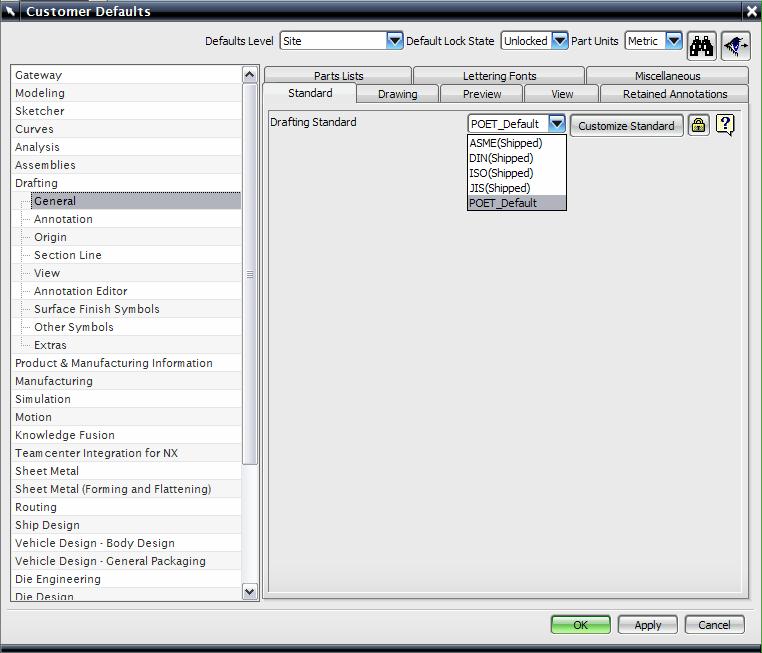
Task: Switch to the Lettering Fonts tab
Action: 499,76
